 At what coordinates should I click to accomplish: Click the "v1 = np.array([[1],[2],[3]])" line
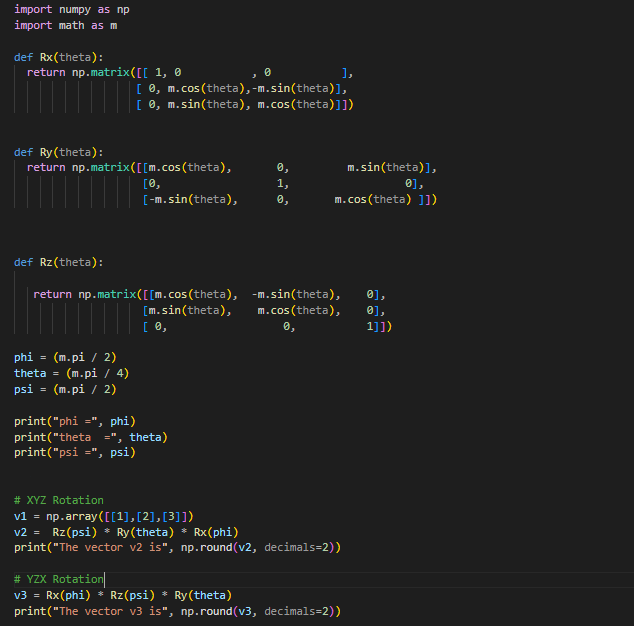coord(104,516)
